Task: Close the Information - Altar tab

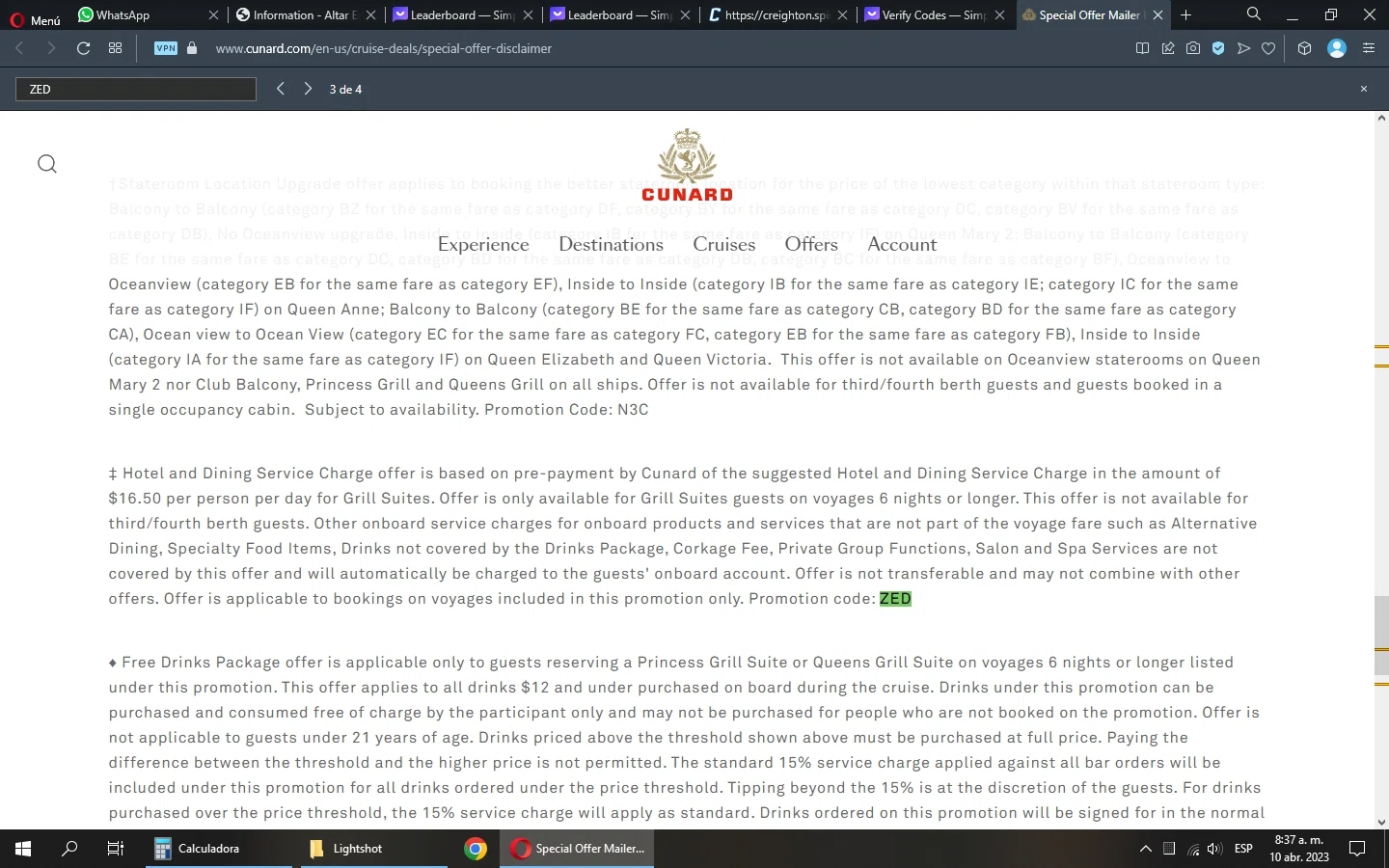Action: pyautogui.click(x=370, y=15)
